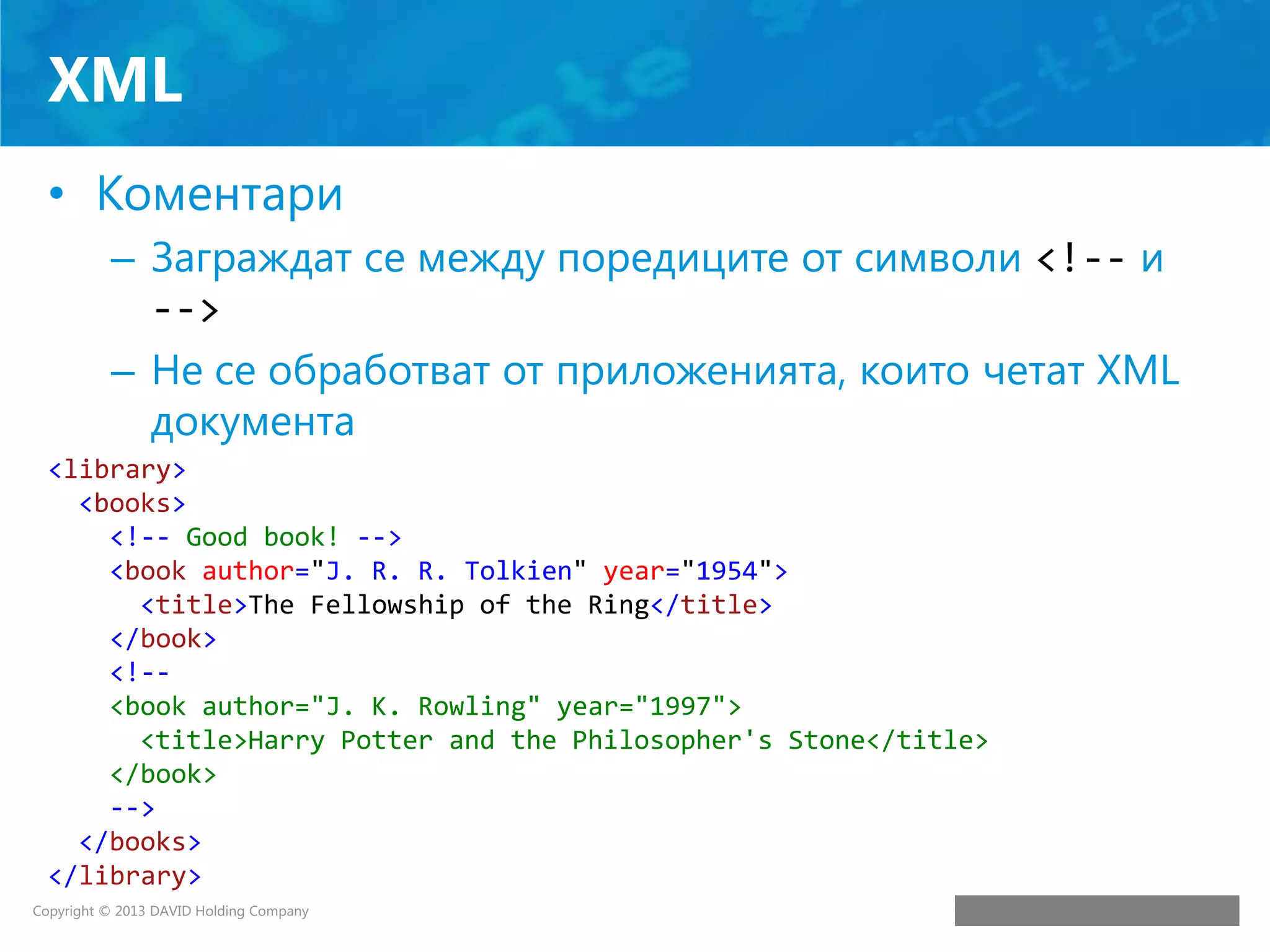Click the closing </library> tag
The image size is (1270, 952).
coord(125,876)
